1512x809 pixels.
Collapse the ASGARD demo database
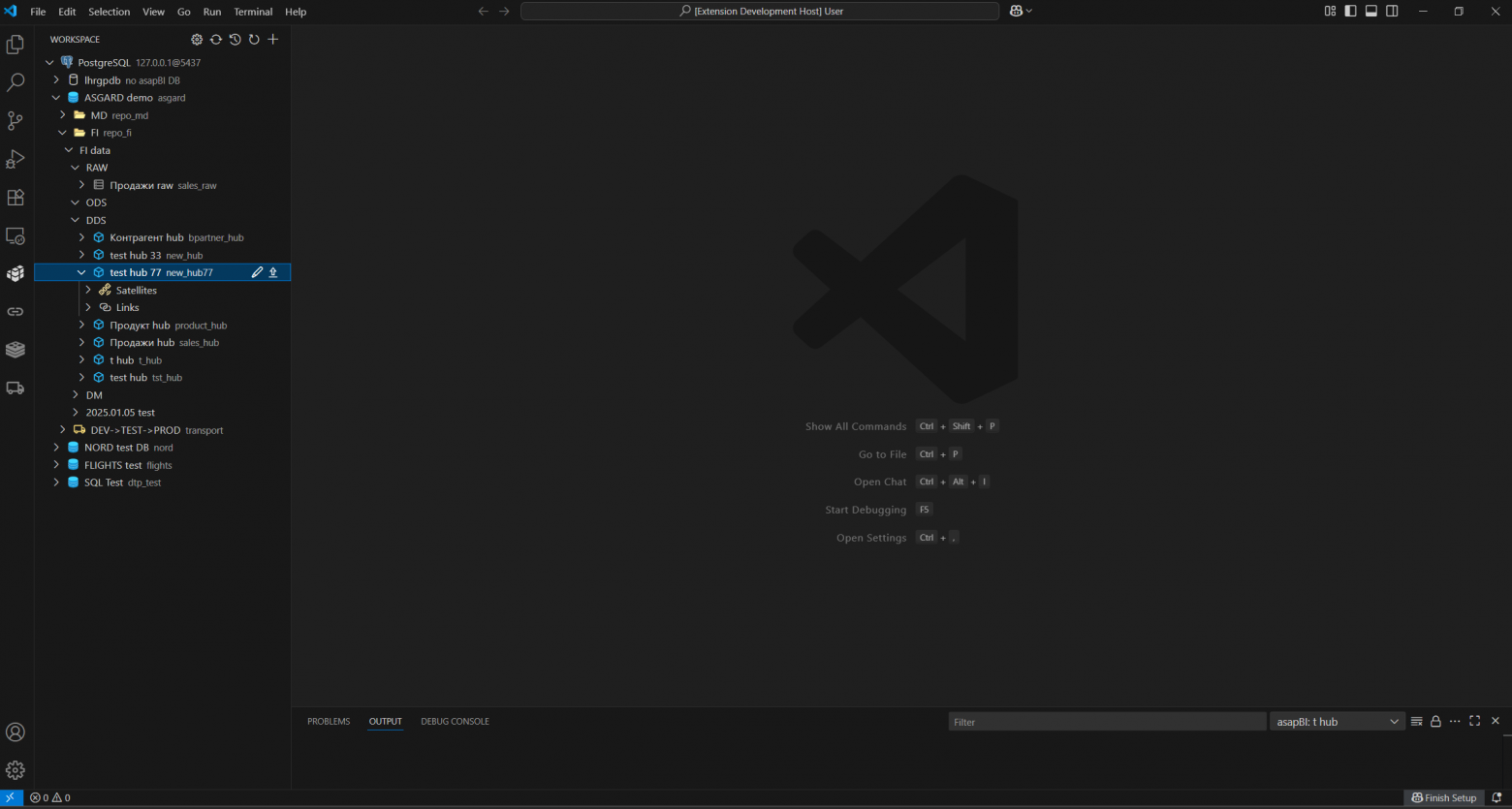pyautogui.click(x=56, y=98)
